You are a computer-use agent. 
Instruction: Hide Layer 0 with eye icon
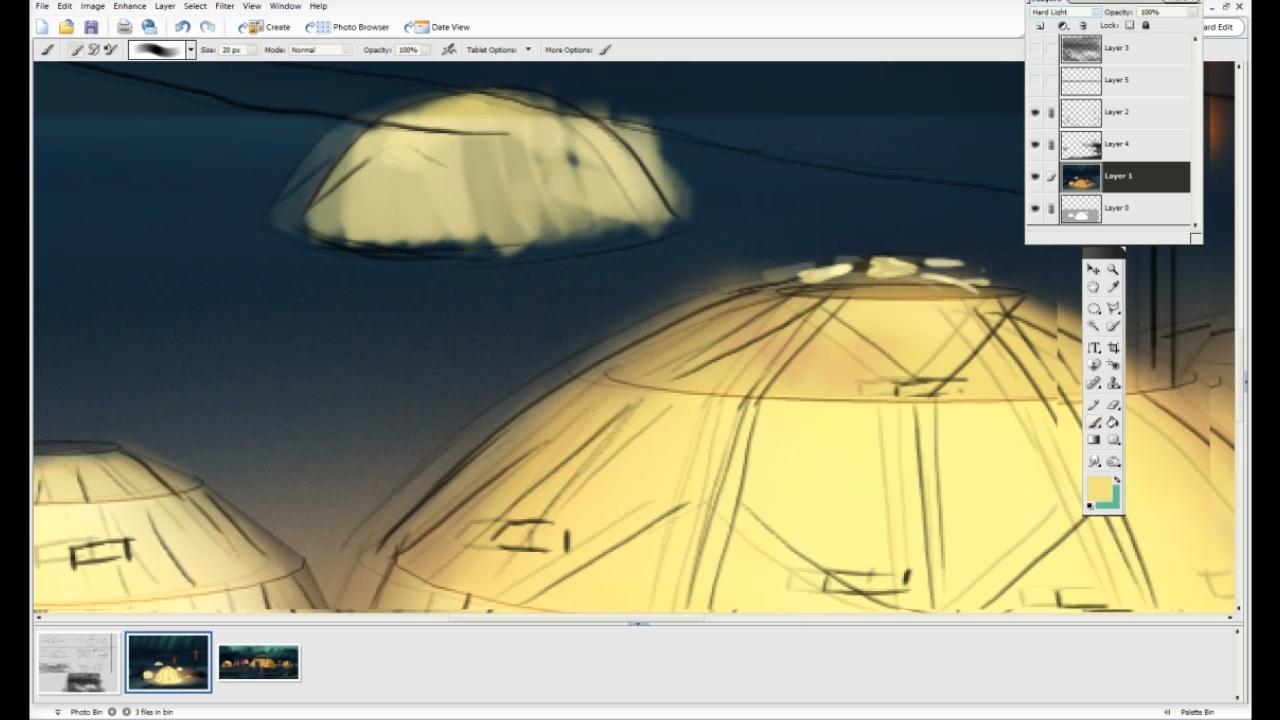point(1035,208)
